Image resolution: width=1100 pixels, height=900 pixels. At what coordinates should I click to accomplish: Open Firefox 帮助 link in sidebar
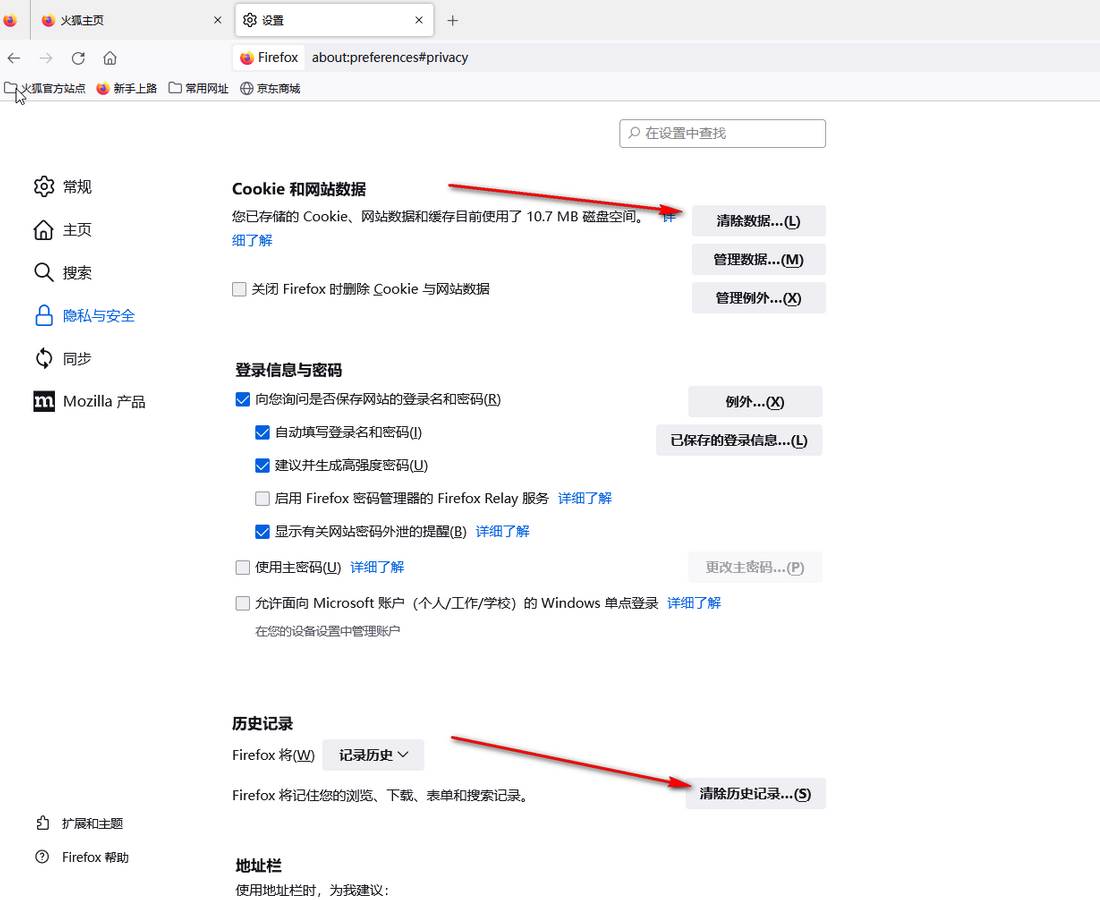(82, 857)
